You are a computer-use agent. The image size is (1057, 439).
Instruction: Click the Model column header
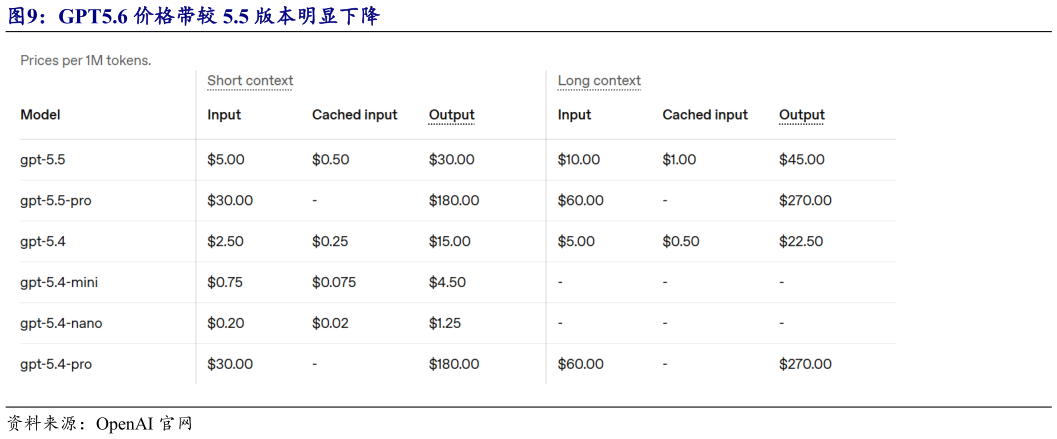(x=40, y=115)
